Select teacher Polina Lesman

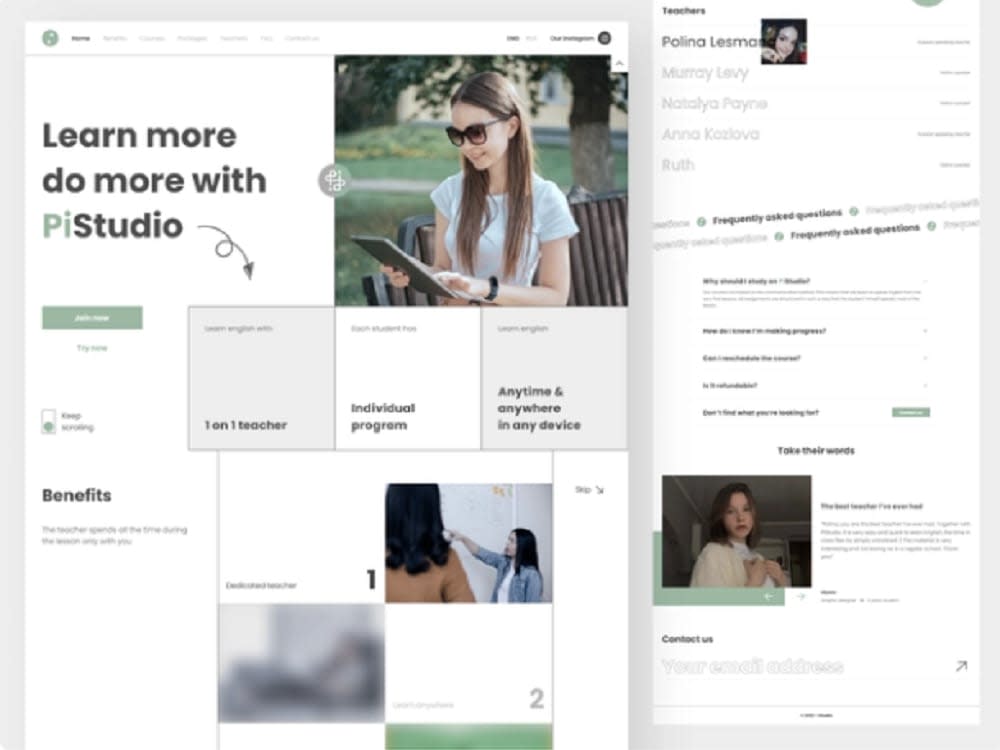click(x=711, y=42)
